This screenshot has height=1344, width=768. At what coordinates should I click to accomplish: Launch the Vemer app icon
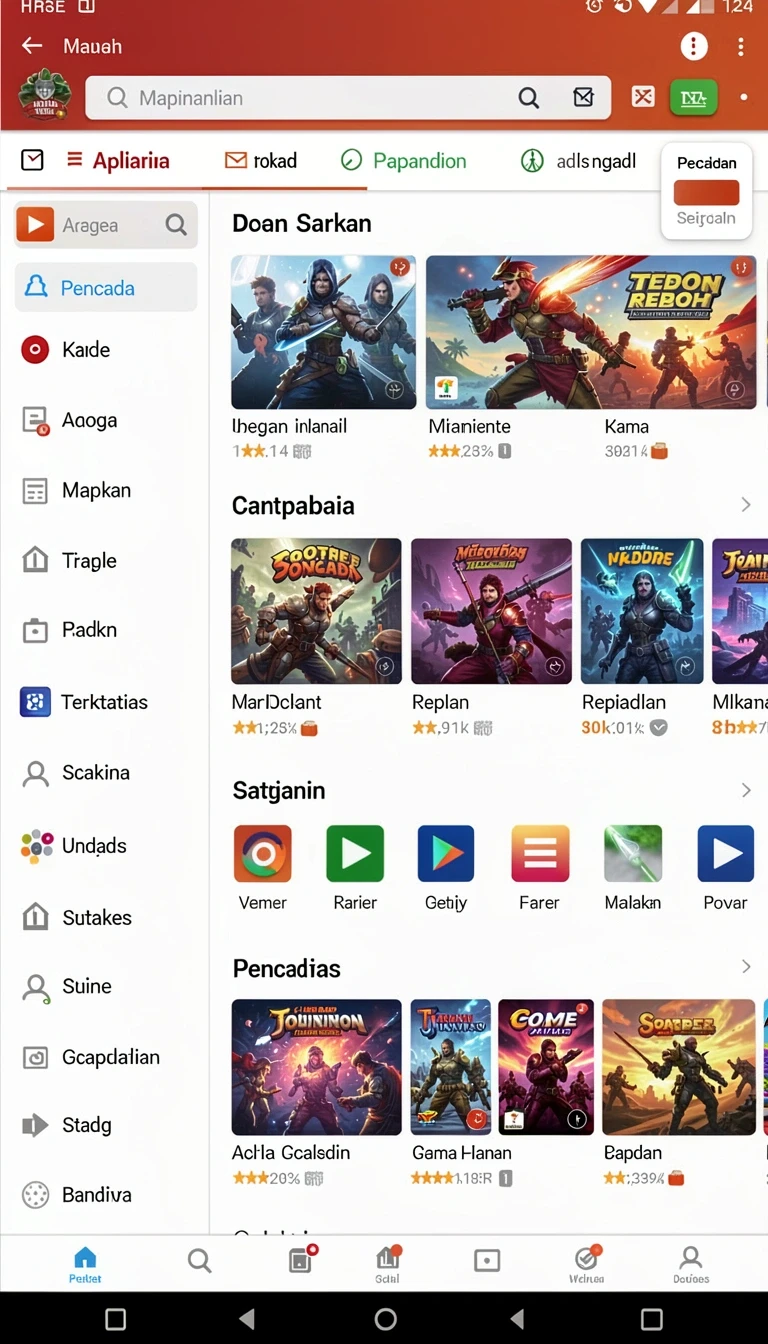point(262,853)
